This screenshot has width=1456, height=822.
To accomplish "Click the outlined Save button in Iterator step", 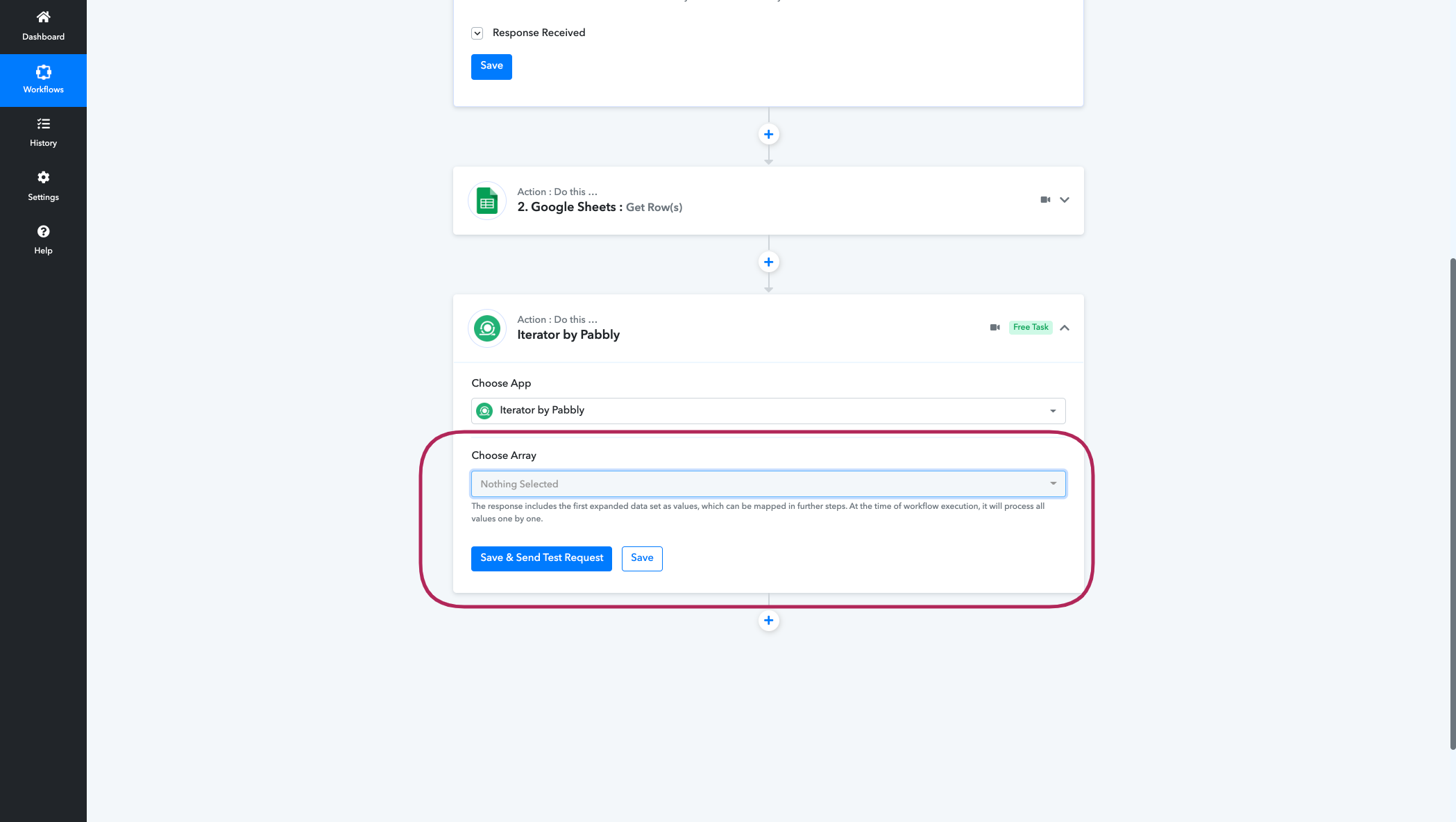I will (642, 559).
